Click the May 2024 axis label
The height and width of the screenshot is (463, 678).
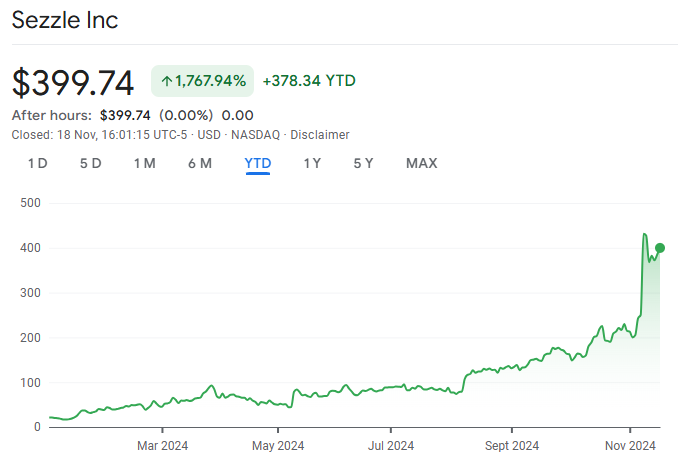[x=277, y=445]
